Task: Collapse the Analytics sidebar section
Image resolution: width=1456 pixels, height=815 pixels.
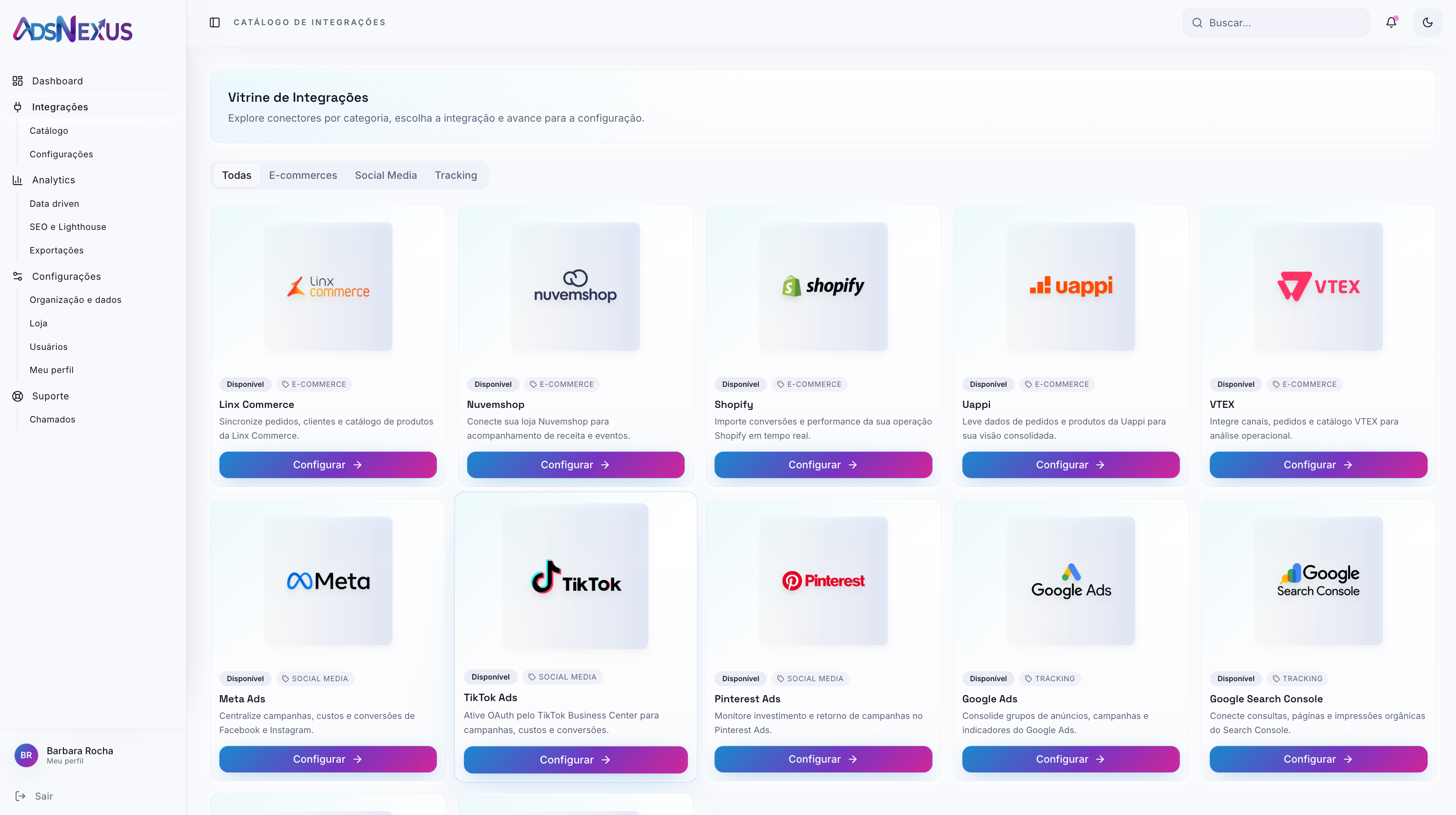Action: 93,180
